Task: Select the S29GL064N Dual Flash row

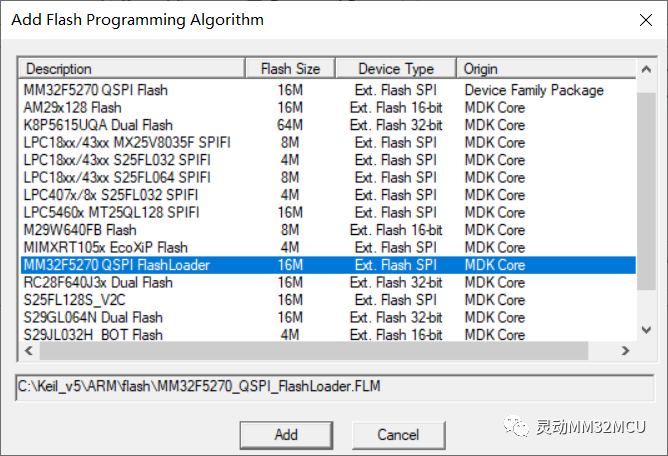Action: tap(328, 317)
